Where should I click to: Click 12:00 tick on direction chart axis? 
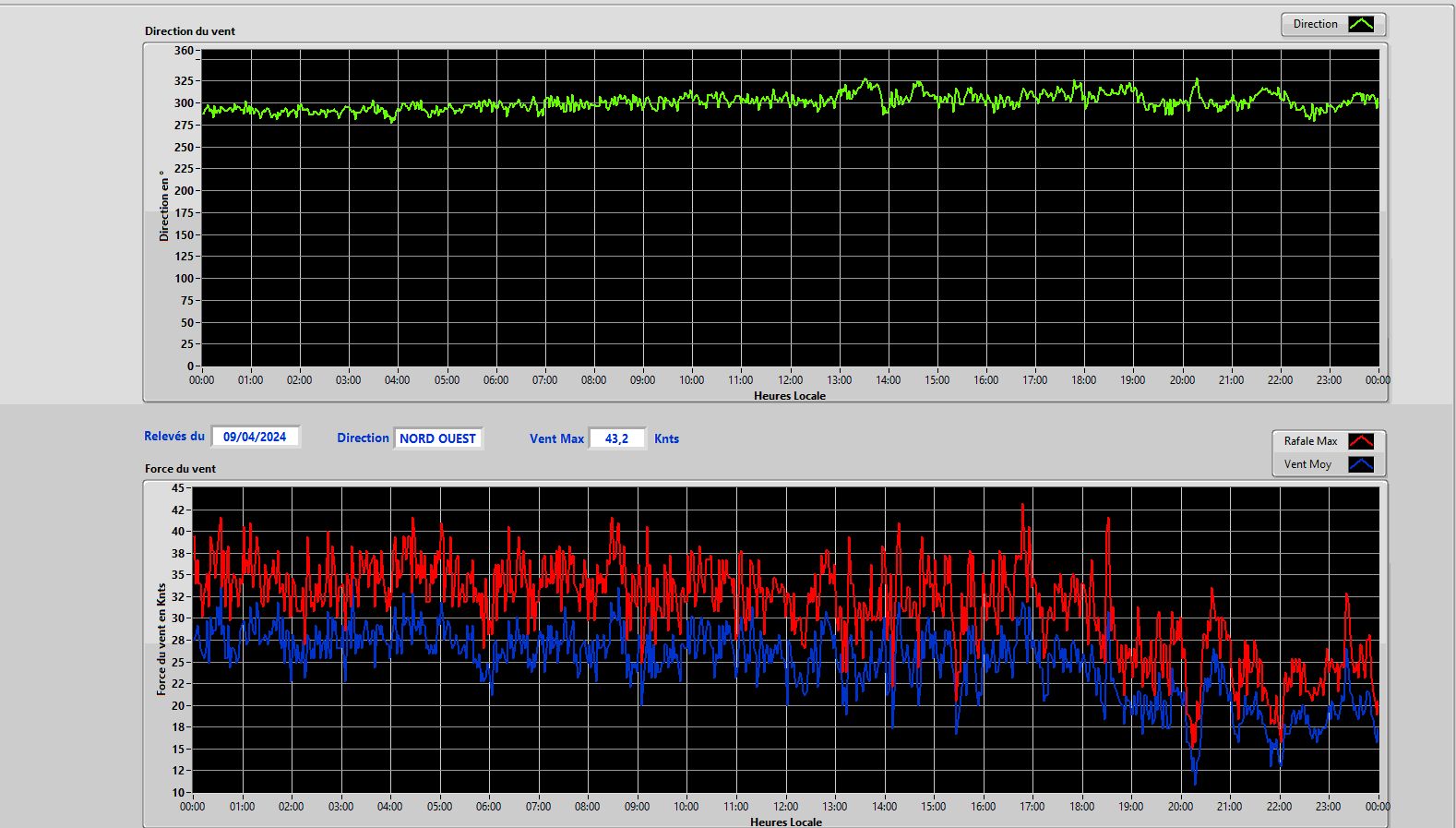click(x=790, y=379)
